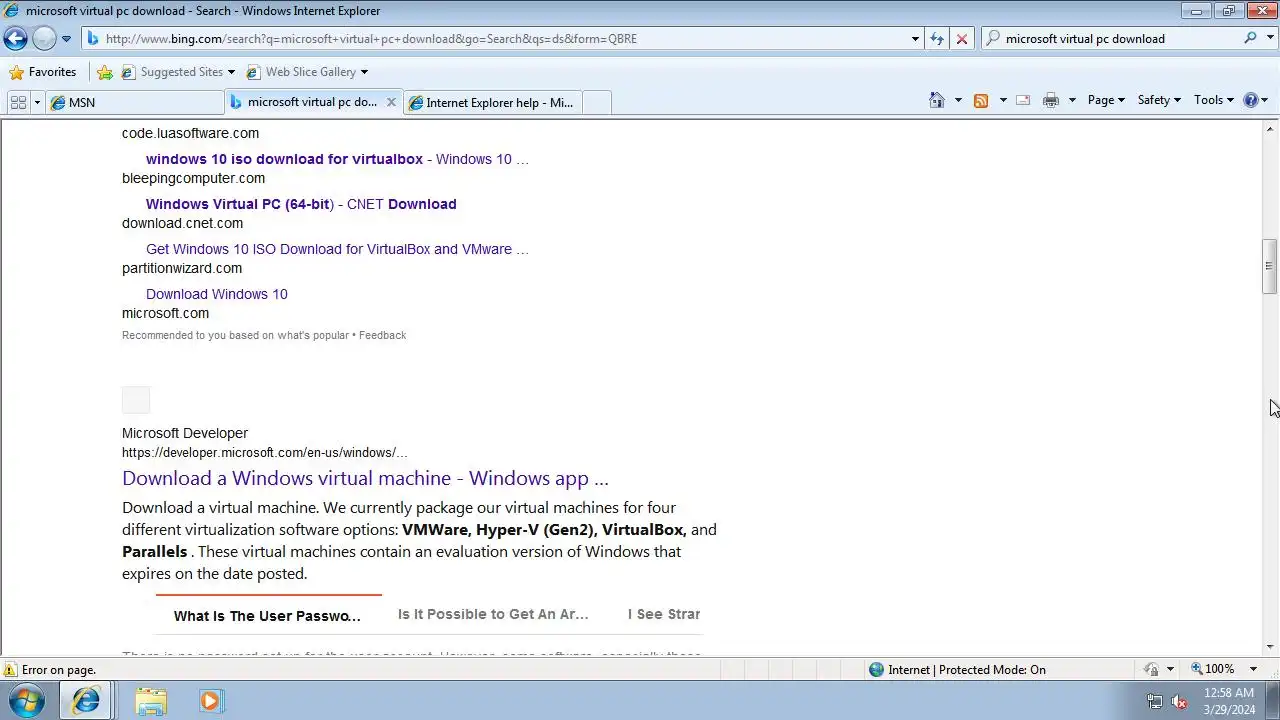Image resolution: width=1280 pixels, height=720 pixels.
Task: Open the Safety menu
Action: tap(1159, 100)
